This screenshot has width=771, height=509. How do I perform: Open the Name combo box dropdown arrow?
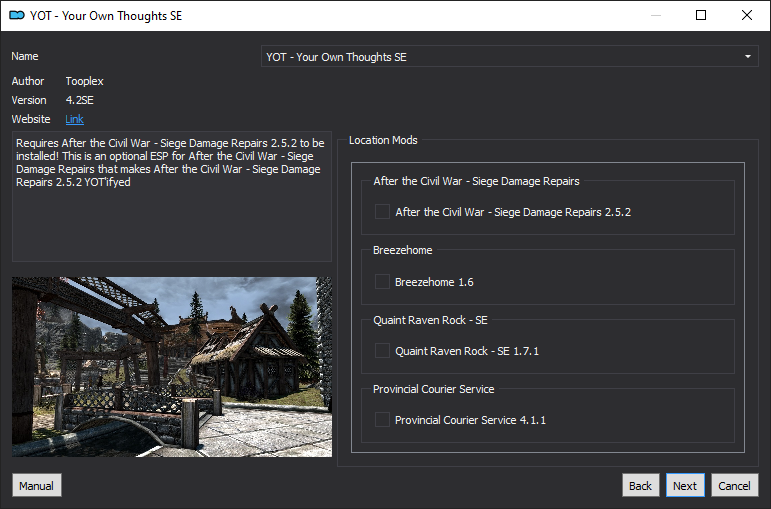tap(747, 57)
